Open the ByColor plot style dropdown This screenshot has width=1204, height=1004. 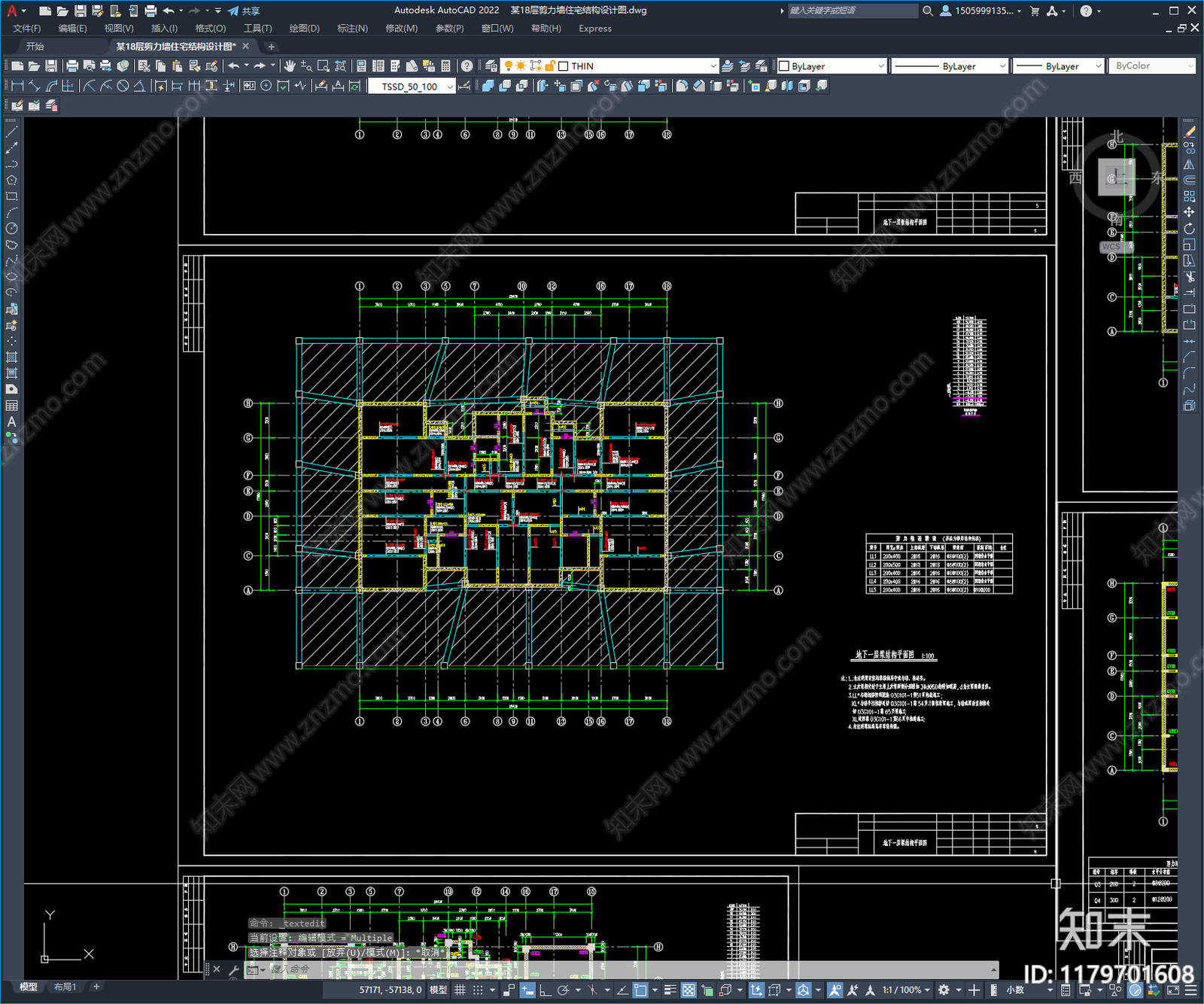pos(1152,66)
